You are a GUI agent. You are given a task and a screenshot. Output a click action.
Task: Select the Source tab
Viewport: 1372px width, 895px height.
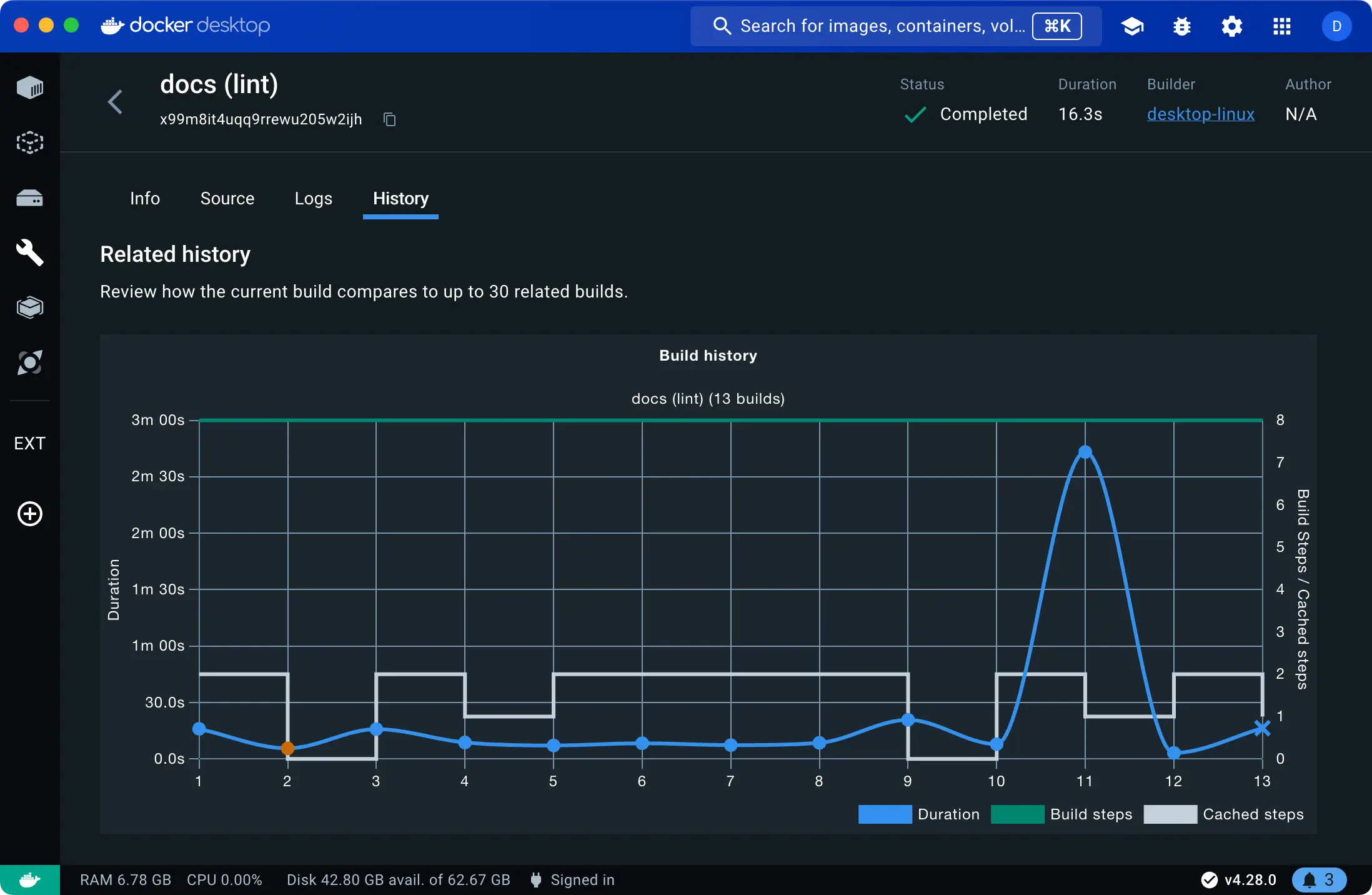point(227,198)
